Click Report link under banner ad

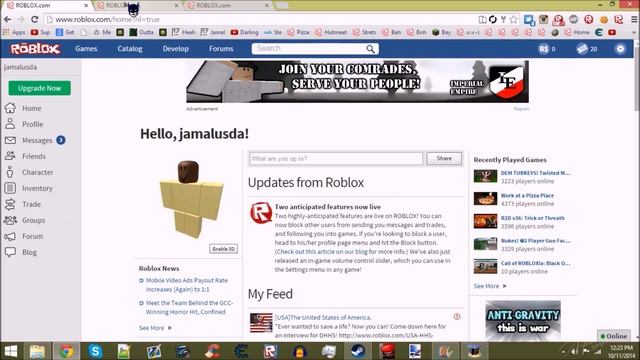521,109
